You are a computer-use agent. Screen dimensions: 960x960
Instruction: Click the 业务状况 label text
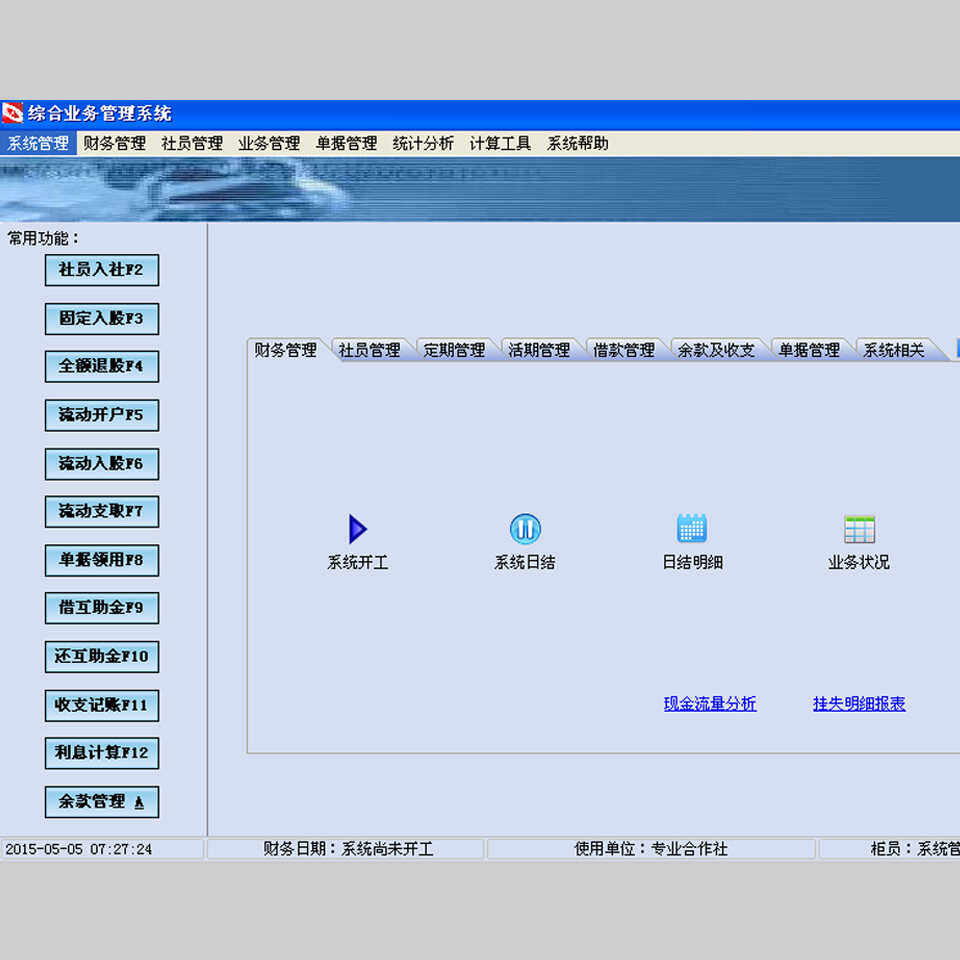[x=858, y=563]
